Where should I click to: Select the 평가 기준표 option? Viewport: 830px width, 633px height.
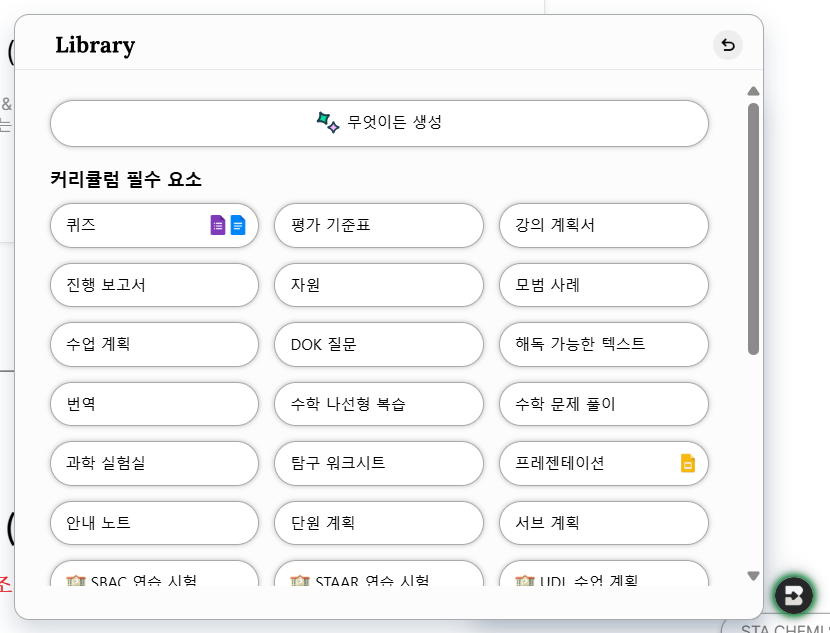(379, 225)
